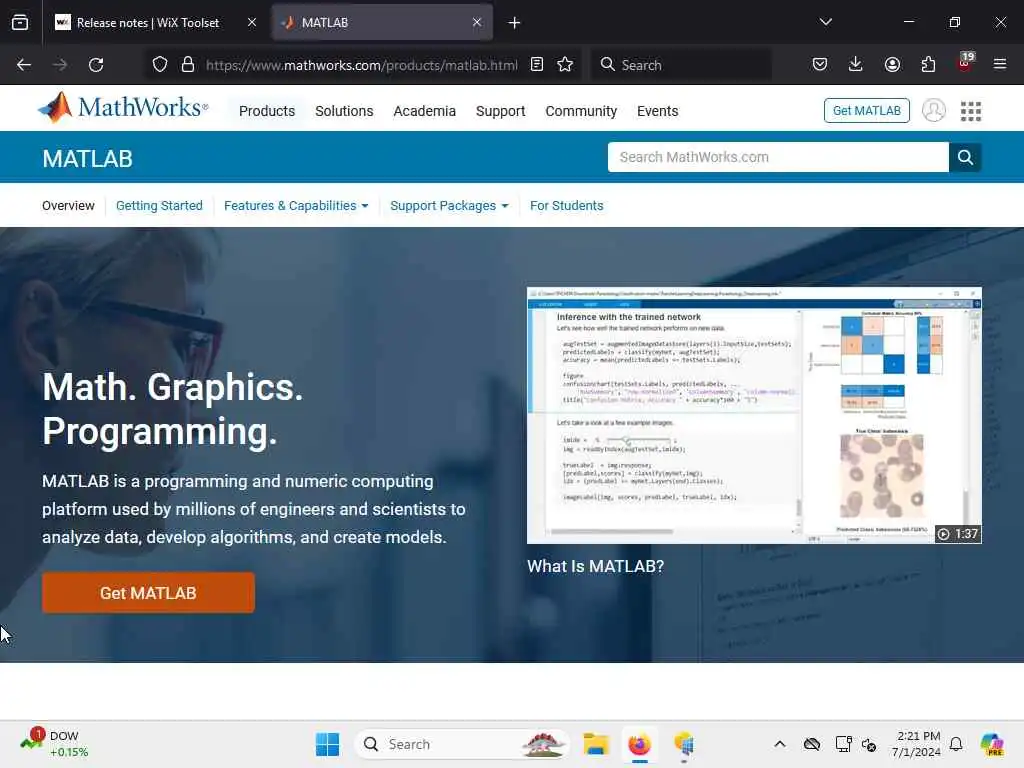Bookmark this page with the star
This screenshot has height=768, width=1024.
(566, 65)
